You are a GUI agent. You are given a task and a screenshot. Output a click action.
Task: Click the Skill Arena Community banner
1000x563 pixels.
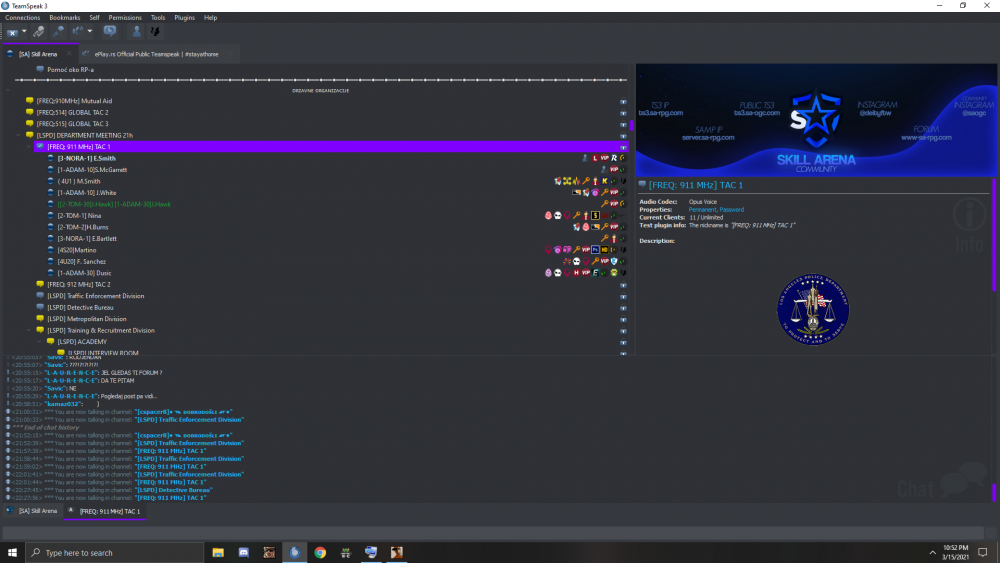click(813, 119)
